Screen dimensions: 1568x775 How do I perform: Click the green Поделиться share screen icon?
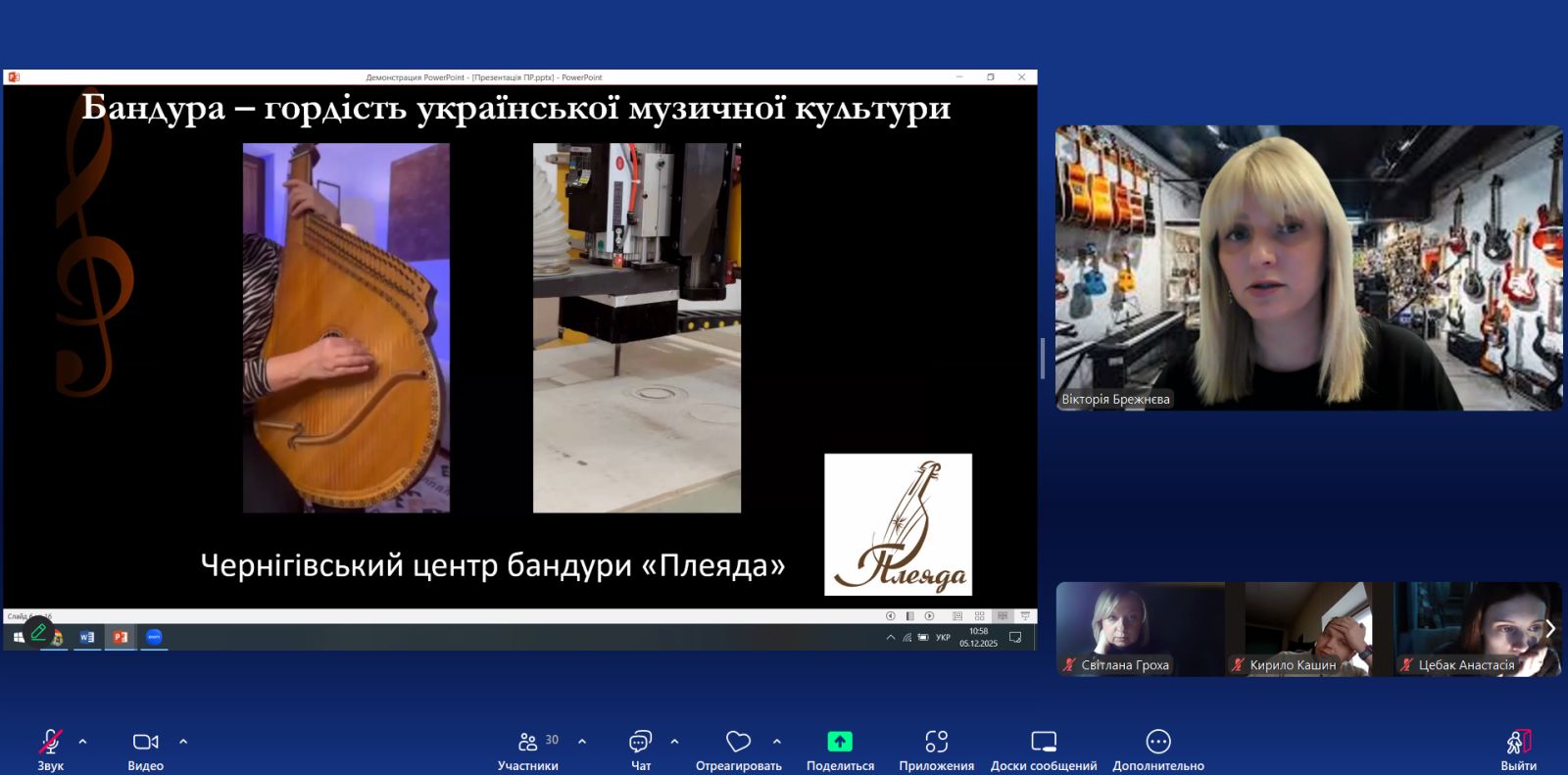(x=840, y=742)
